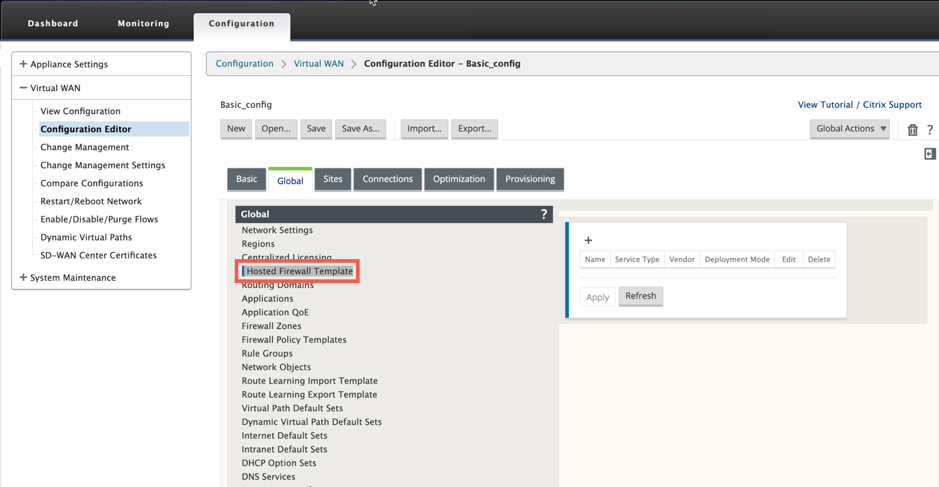The width and height of the screenshot is (939, 487).
Task: Select the Global editor tab
Action: click(x=290, y=180)
